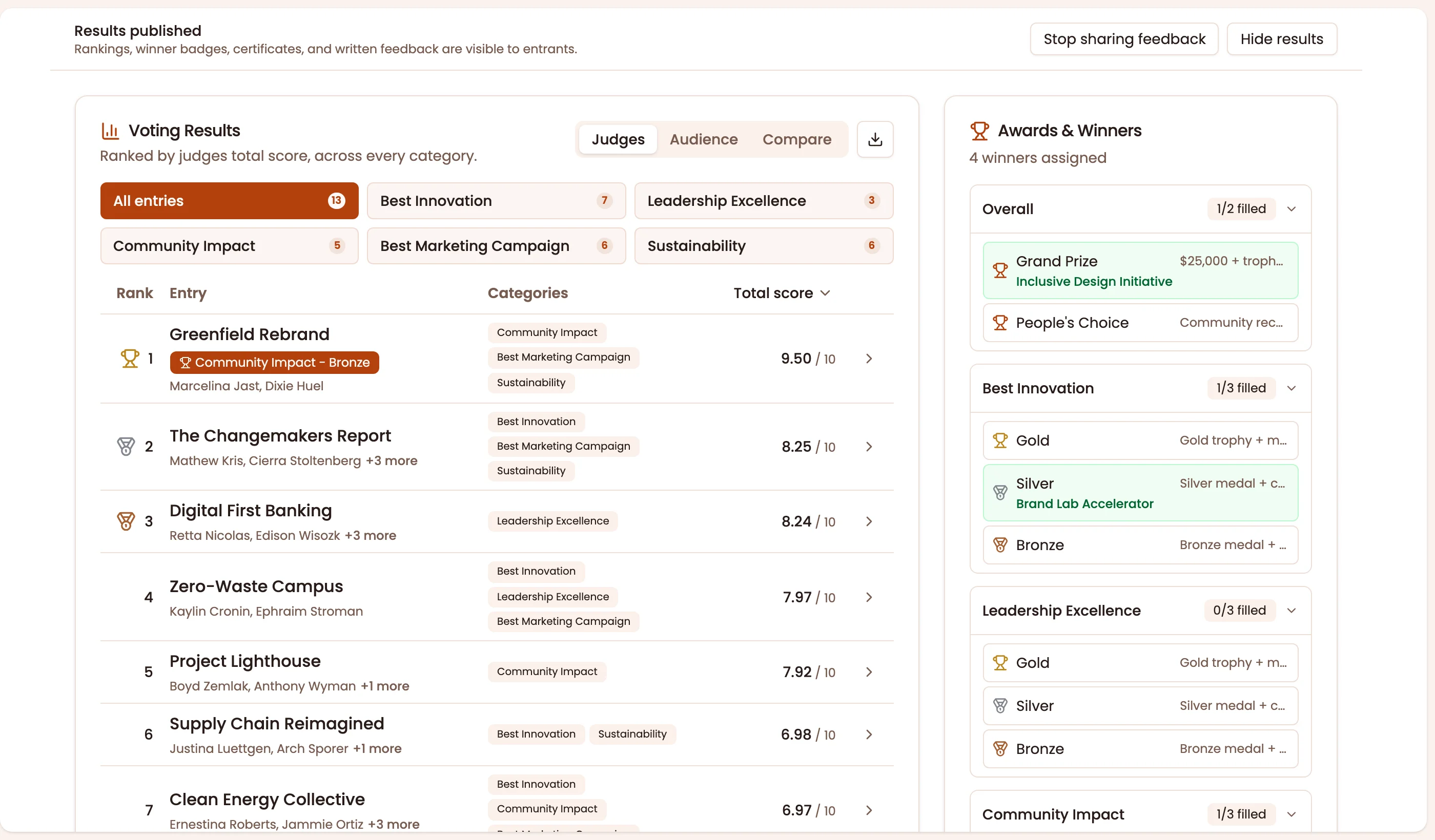
Task: Open the Best Innovation Gold slot
Action: [x=1140, y=440]
